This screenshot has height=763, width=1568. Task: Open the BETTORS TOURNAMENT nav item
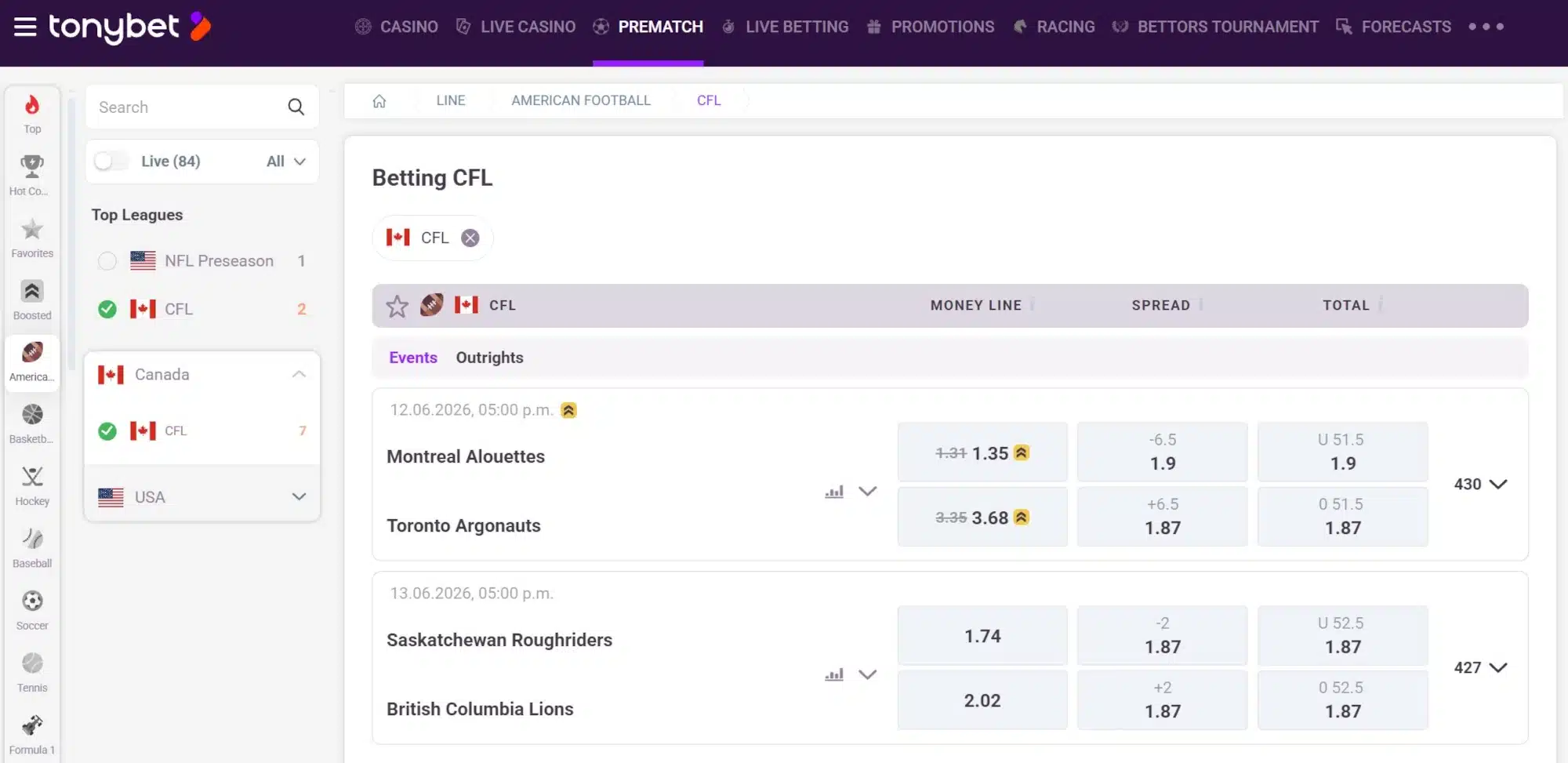pyautogui.click(x=1216, y=27)
